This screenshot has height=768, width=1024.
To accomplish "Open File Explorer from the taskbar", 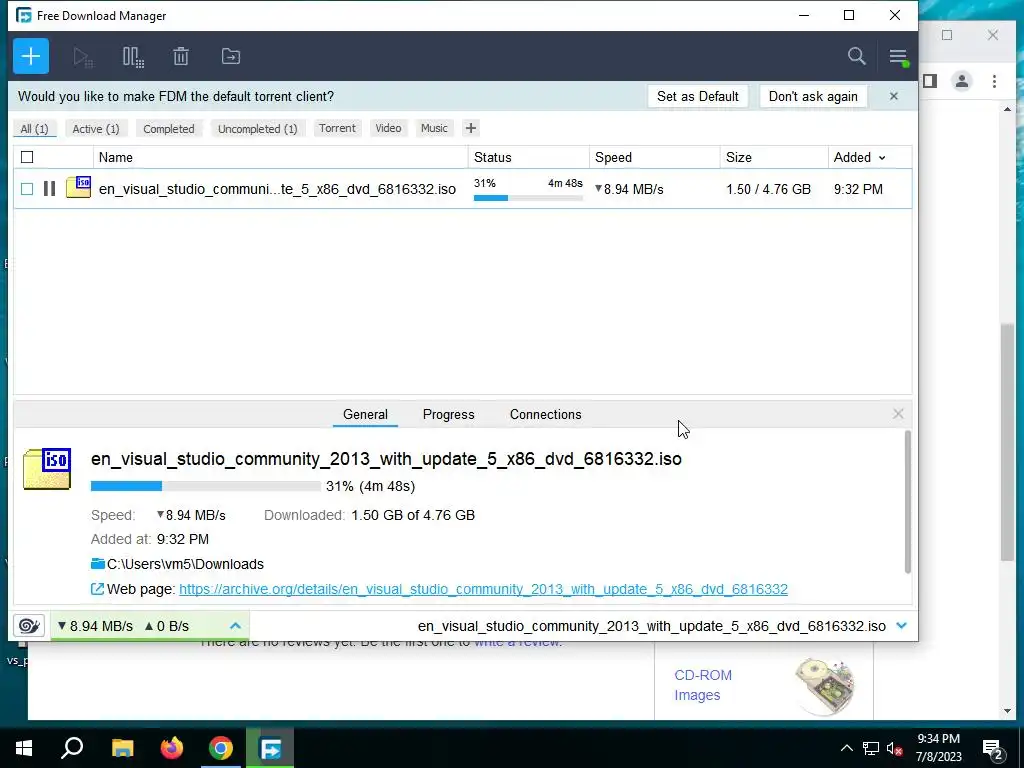I will point(122,748).
